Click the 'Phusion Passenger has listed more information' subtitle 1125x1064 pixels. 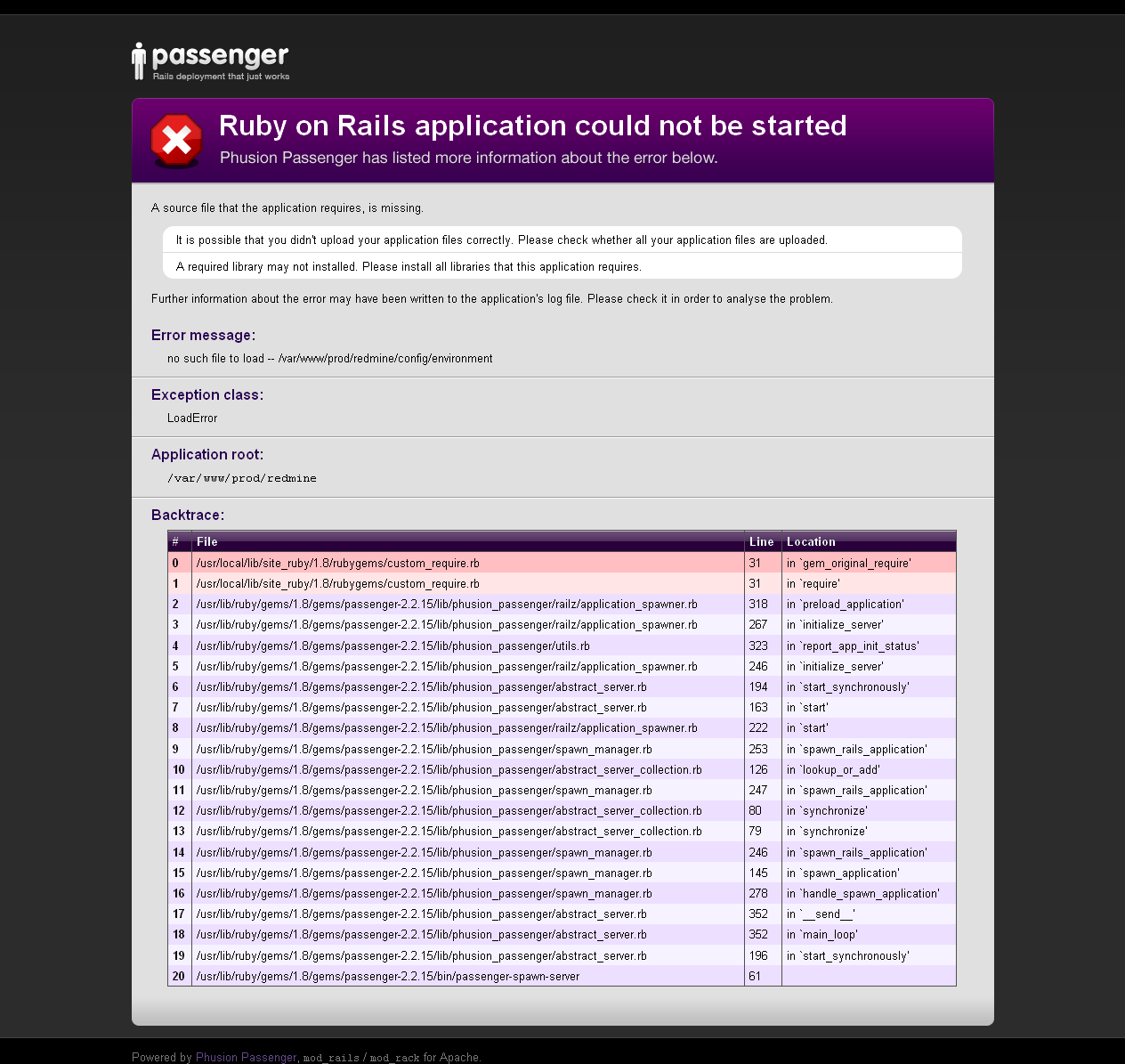[x=469, y=158]
